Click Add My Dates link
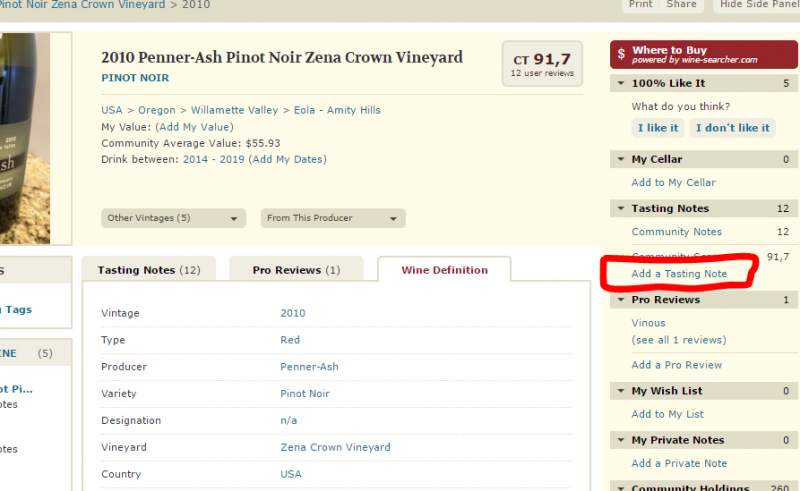 288,159
